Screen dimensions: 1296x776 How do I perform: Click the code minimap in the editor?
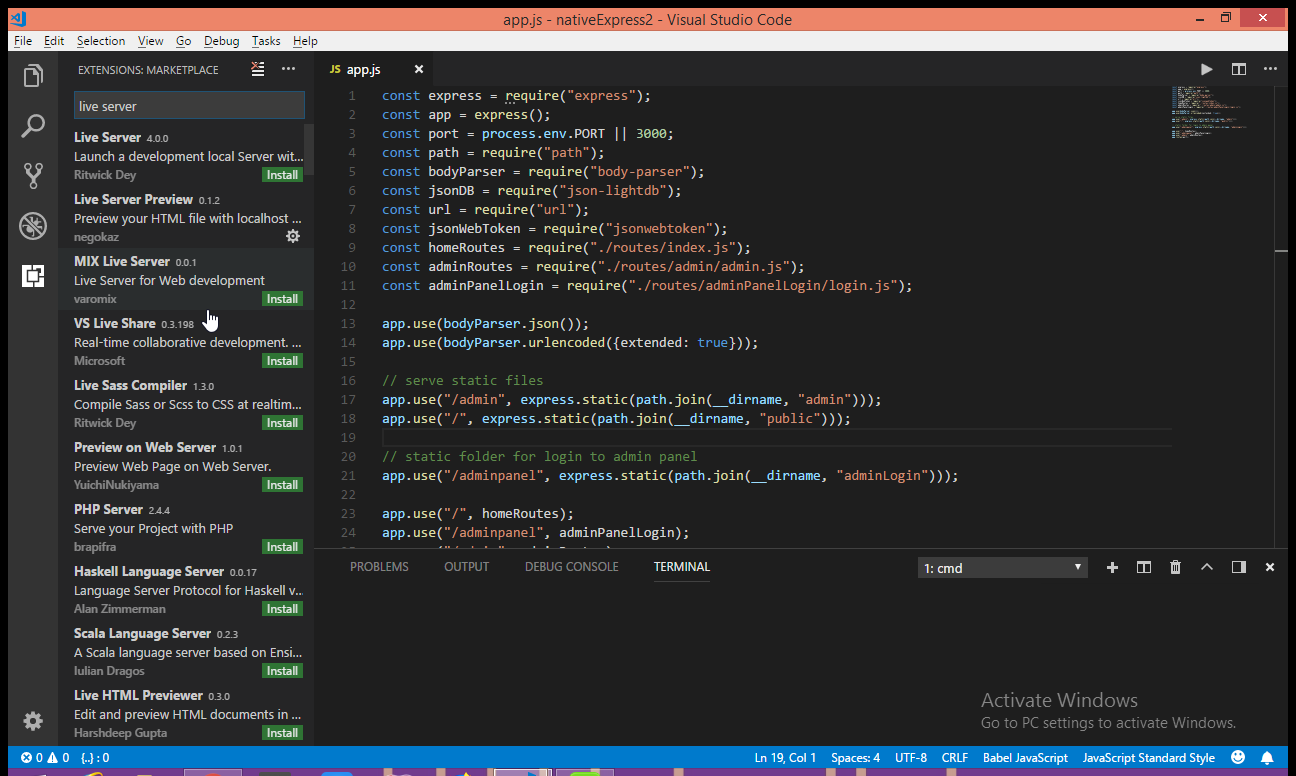pyautogui.click(x=1210, y=110)
